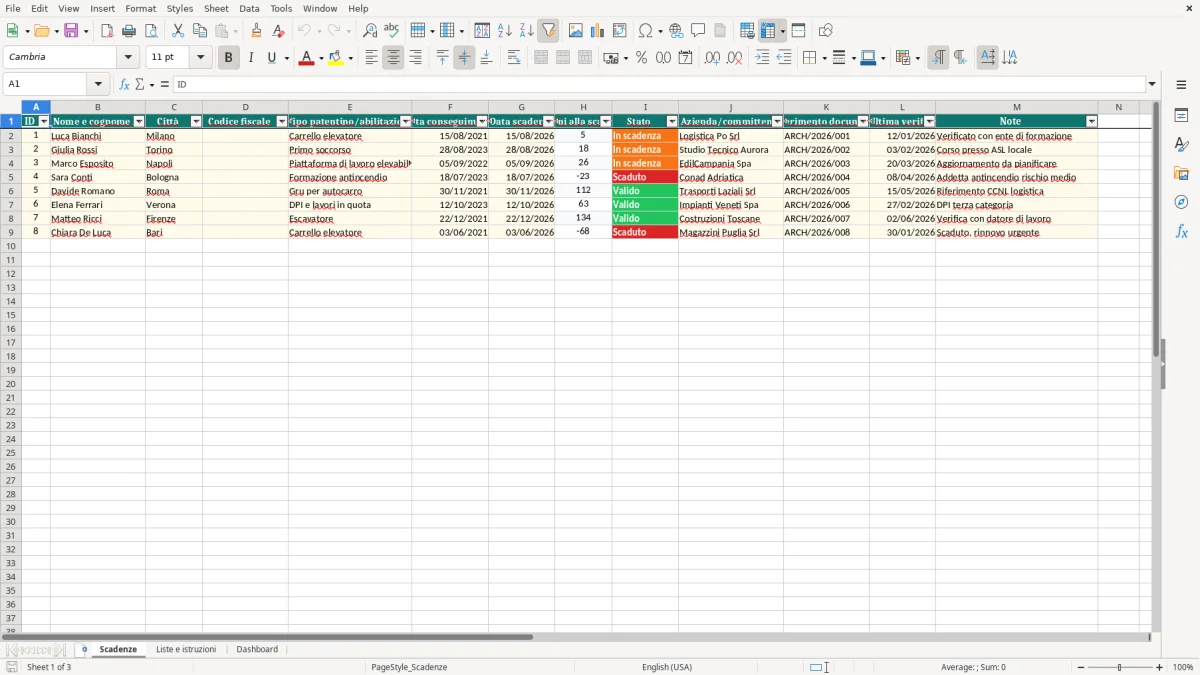The image size is (1200, 675).
Task: Click zoom out minus button
Action: (1081, 667)
